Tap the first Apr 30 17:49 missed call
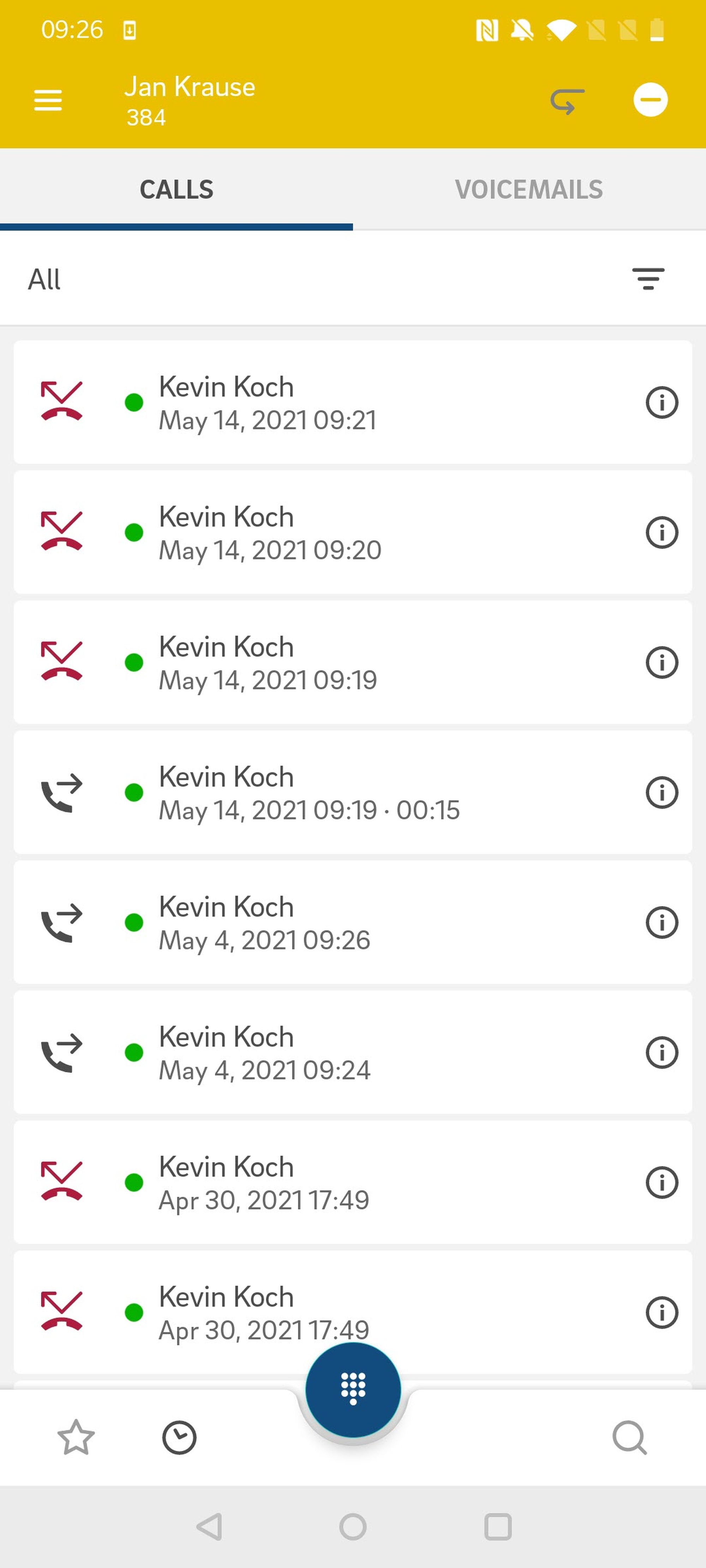Viewport: 706px width, 1568px height. [x=305, y=1182]
